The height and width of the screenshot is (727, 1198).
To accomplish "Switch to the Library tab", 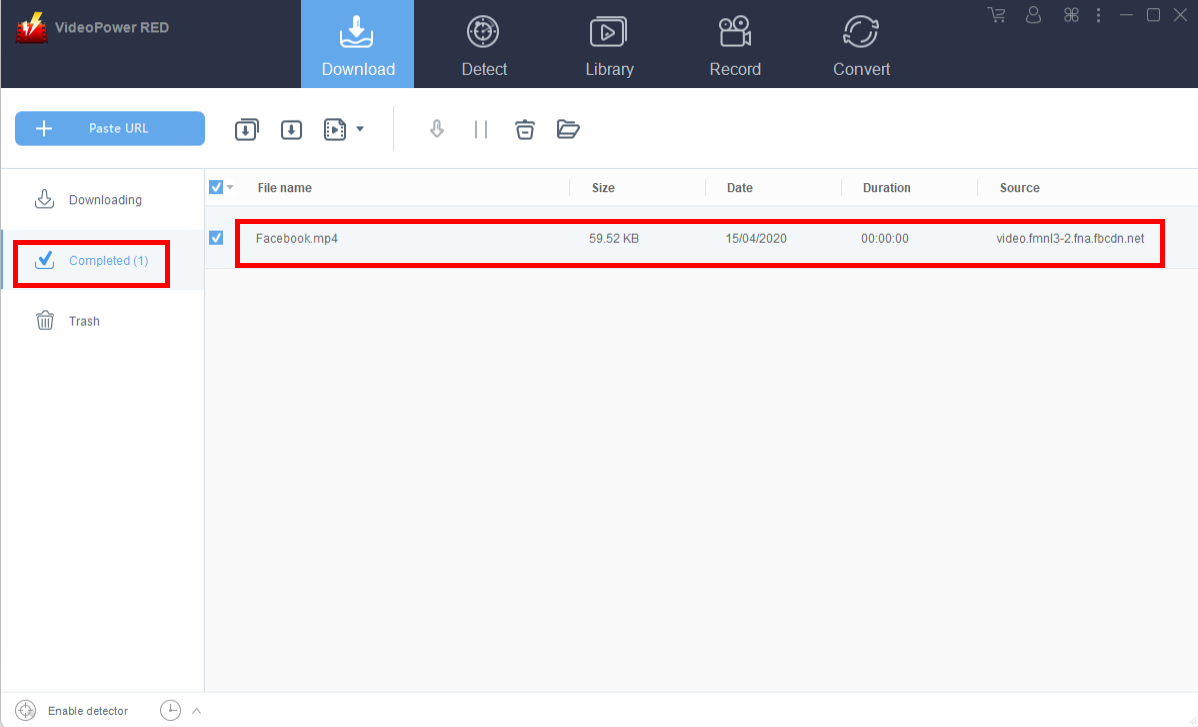I will 609,43.
